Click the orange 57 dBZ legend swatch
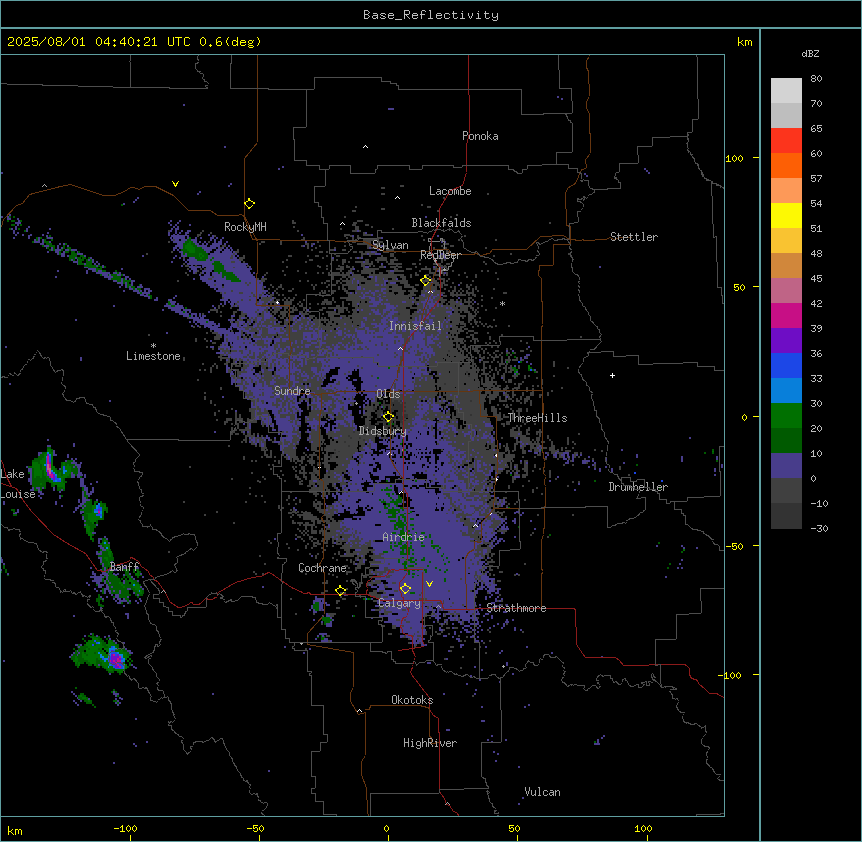This screenshot has width=862, height=842. click(786, 165)
